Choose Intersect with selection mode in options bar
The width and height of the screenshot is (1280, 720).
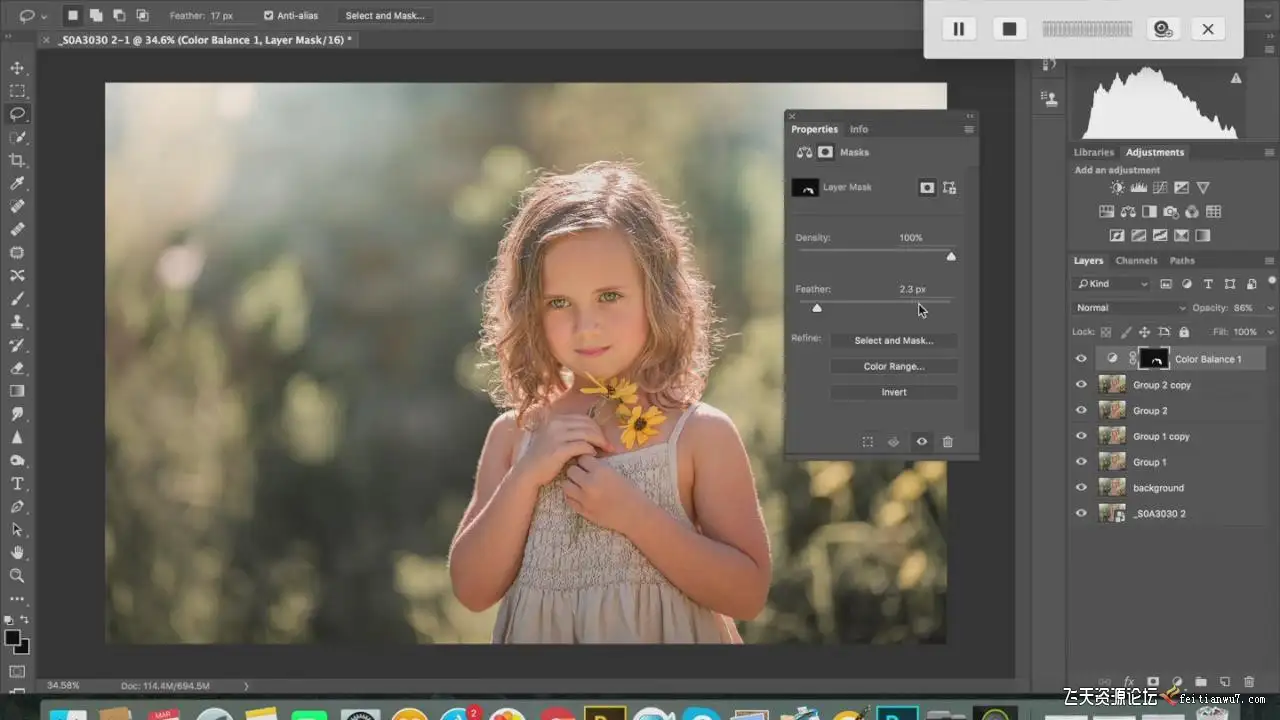tap(142, 16)
